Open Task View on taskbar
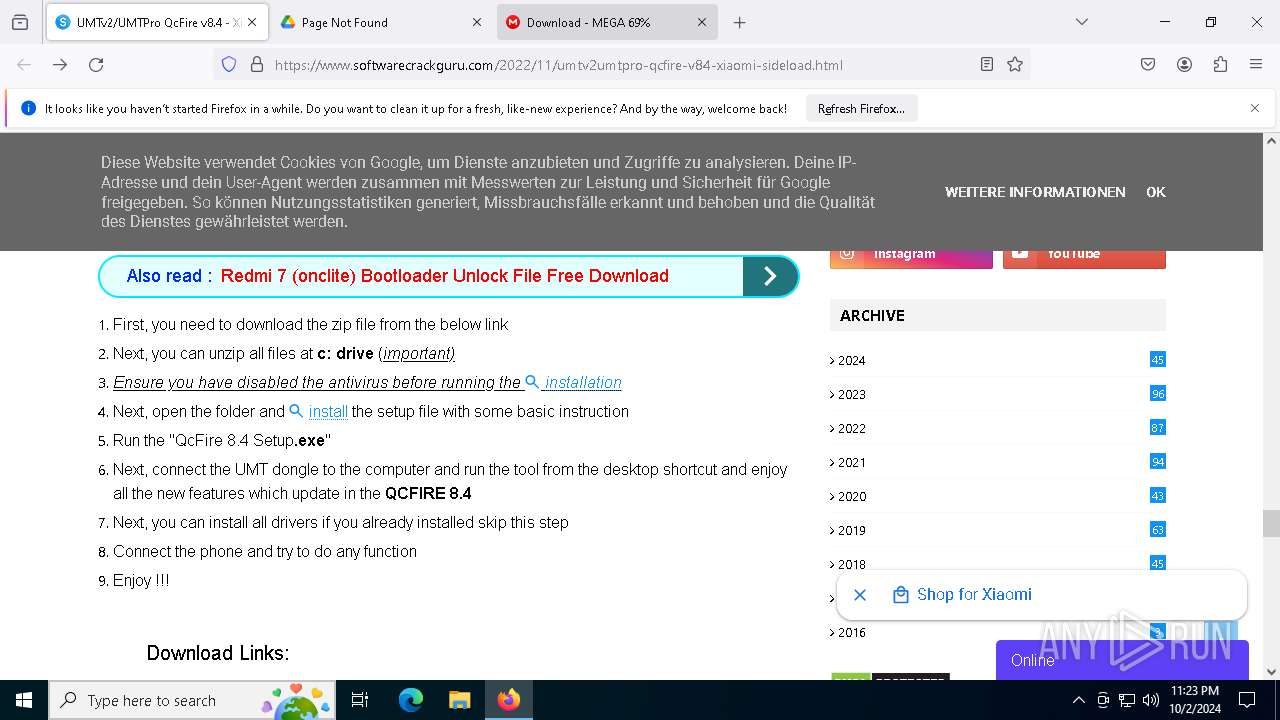Viewport: 1280px width, 720px height. tap(360, 700)
